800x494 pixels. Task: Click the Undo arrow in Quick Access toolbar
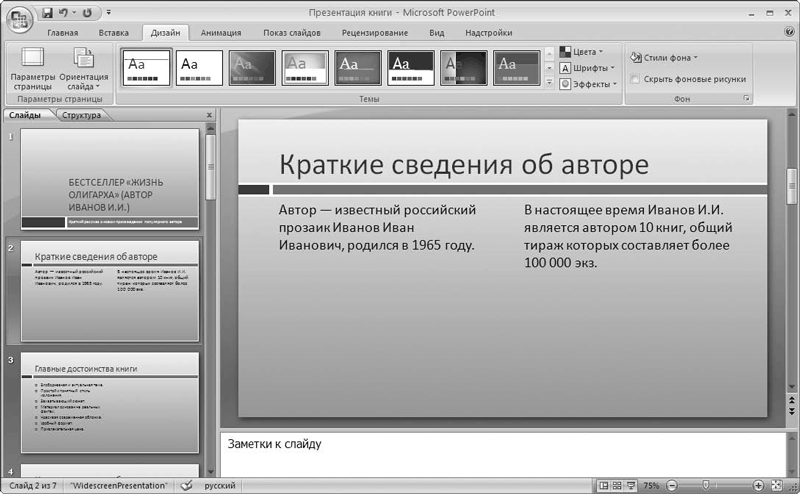(x=64, y=13)
